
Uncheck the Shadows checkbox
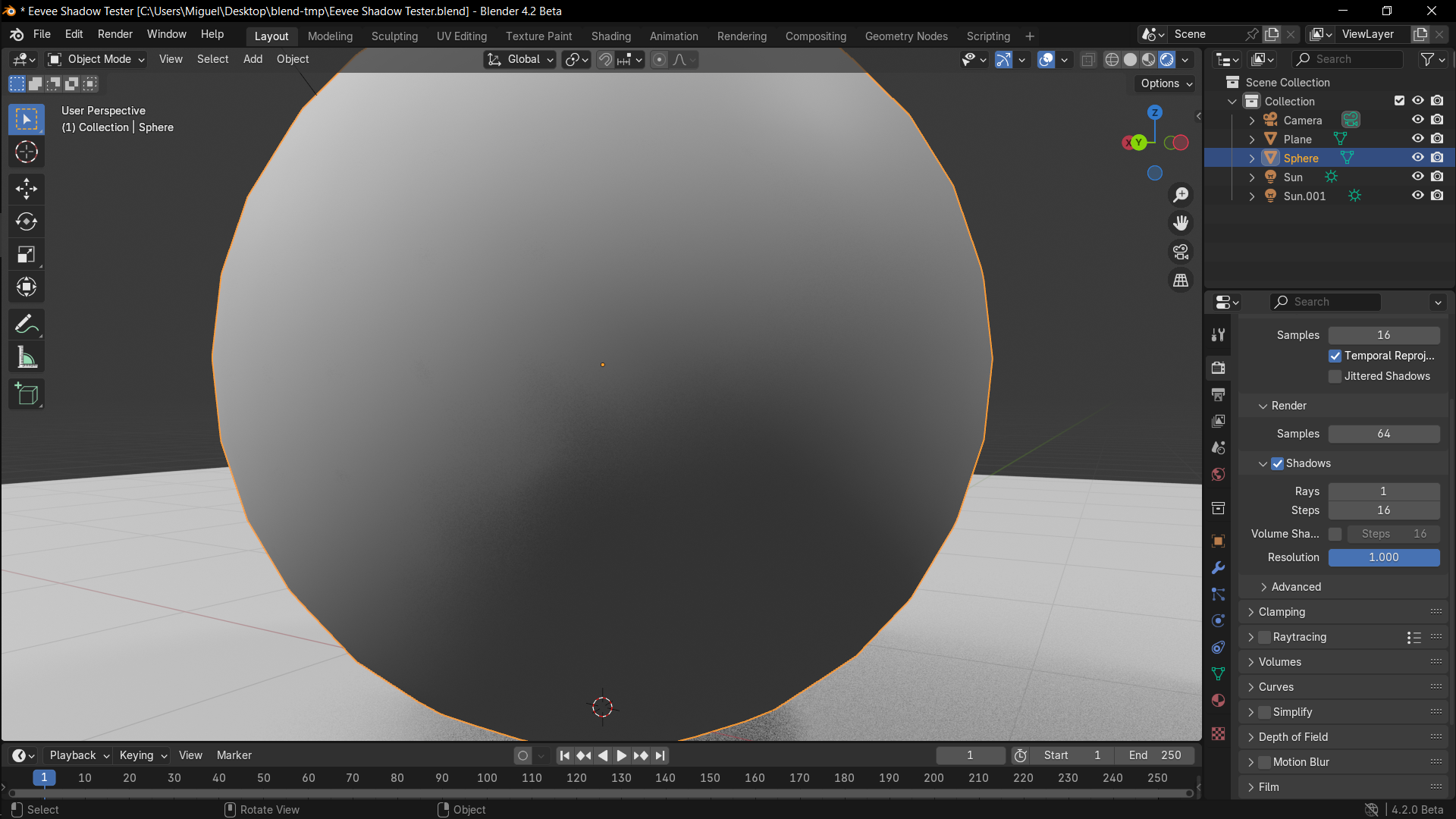[x=1278, y=463]
